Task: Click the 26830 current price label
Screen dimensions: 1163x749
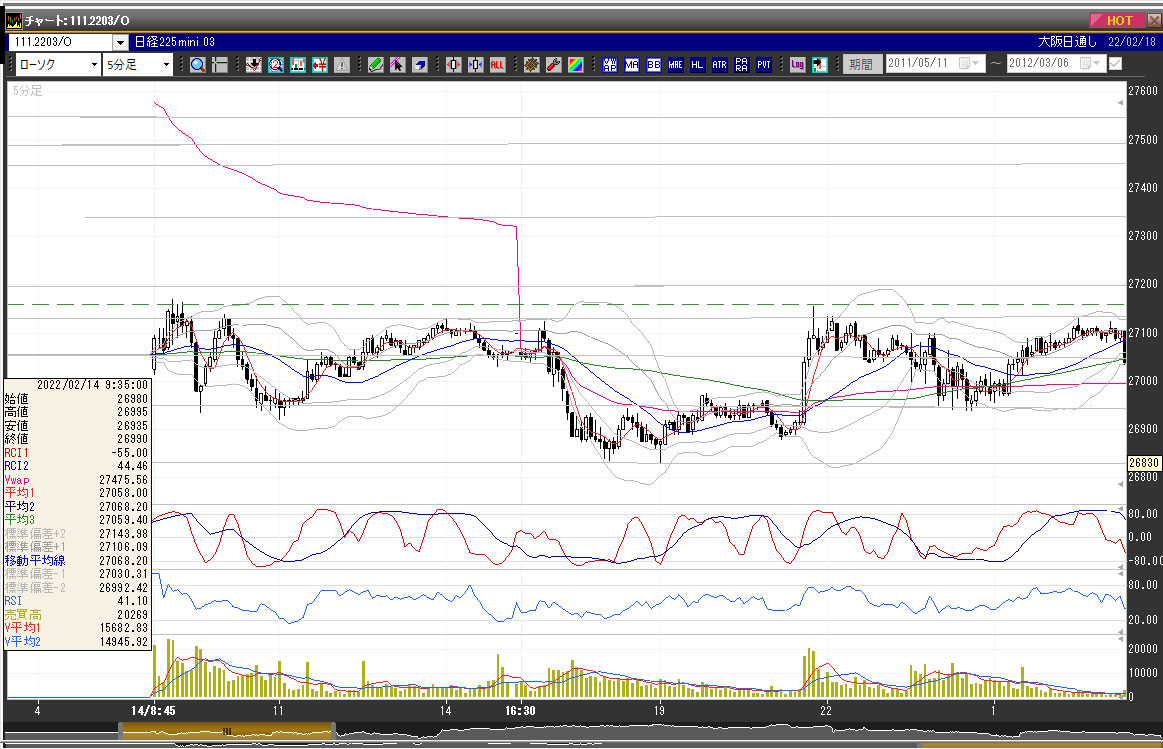Action: pos(1143,463)
